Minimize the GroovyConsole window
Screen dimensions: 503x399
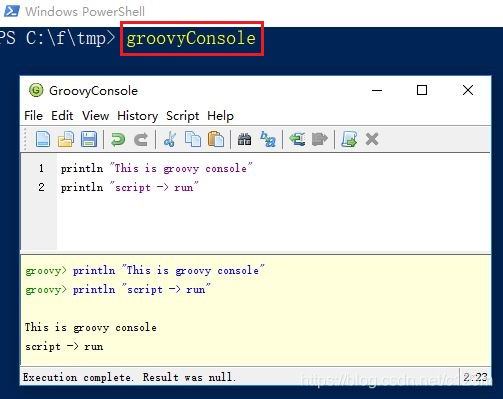pyautogui.click(x=377, y=90)
